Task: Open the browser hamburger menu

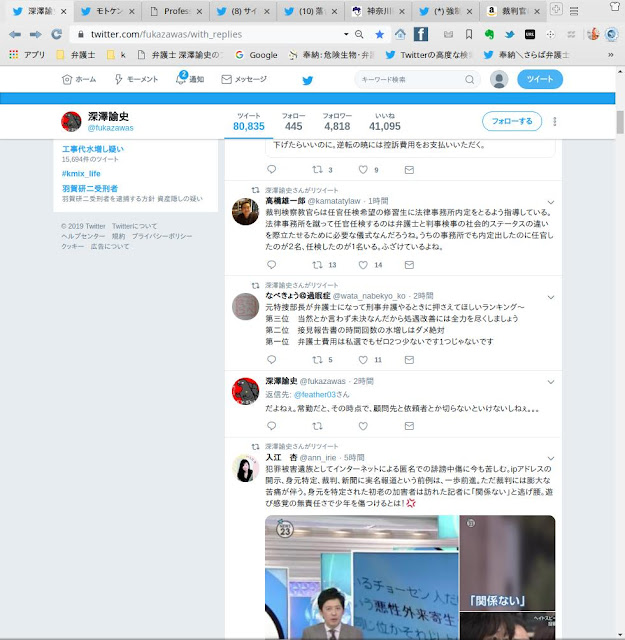Action: tap(574, 11)
